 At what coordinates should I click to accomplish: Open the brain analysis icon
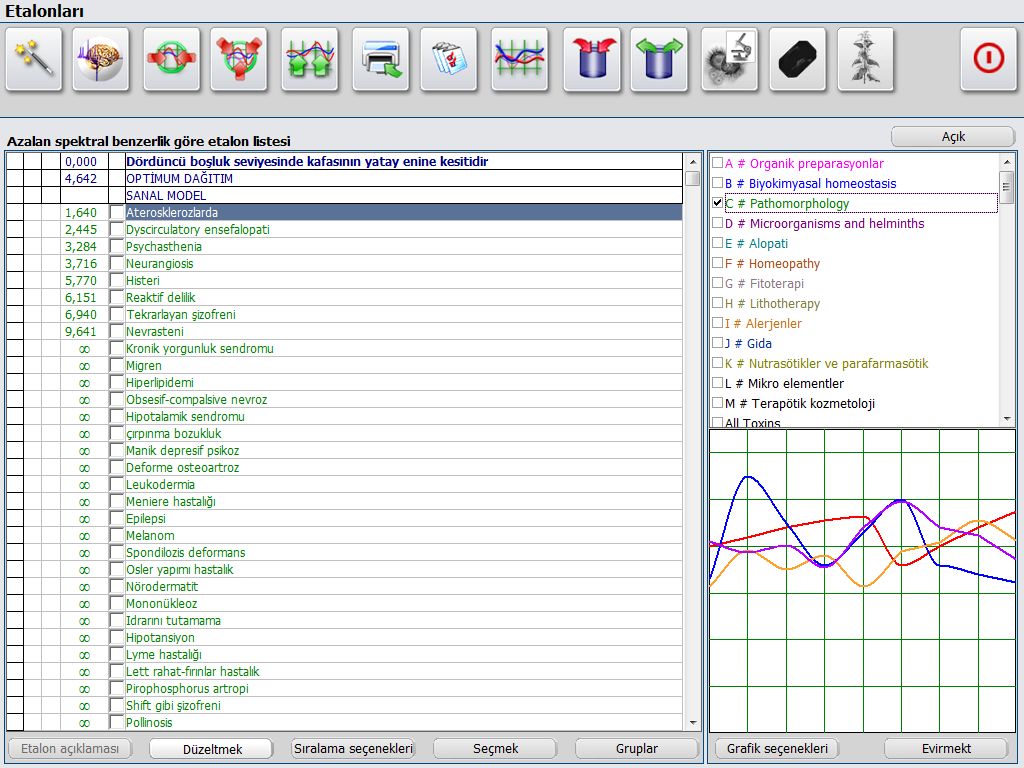[101, 59]
